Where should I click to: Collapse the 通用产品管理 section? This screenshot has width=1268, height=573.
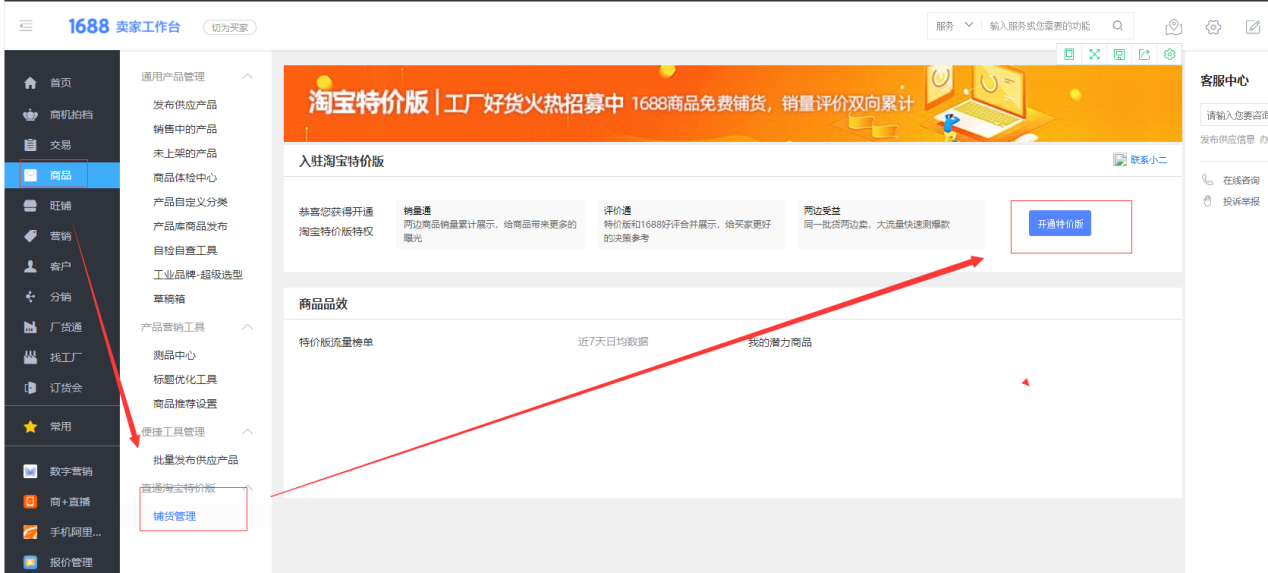(248, 77)
